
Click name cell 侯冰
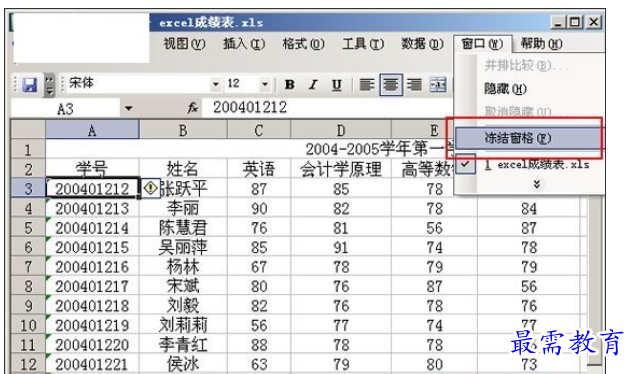183,364
